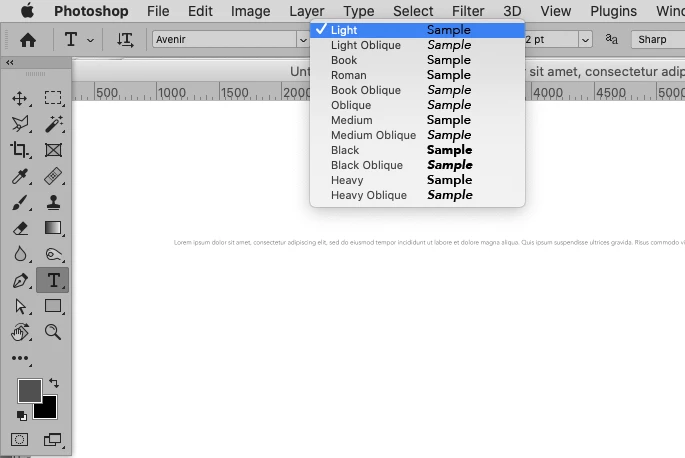Click the gray foreground color swatch

coord(28,389)
